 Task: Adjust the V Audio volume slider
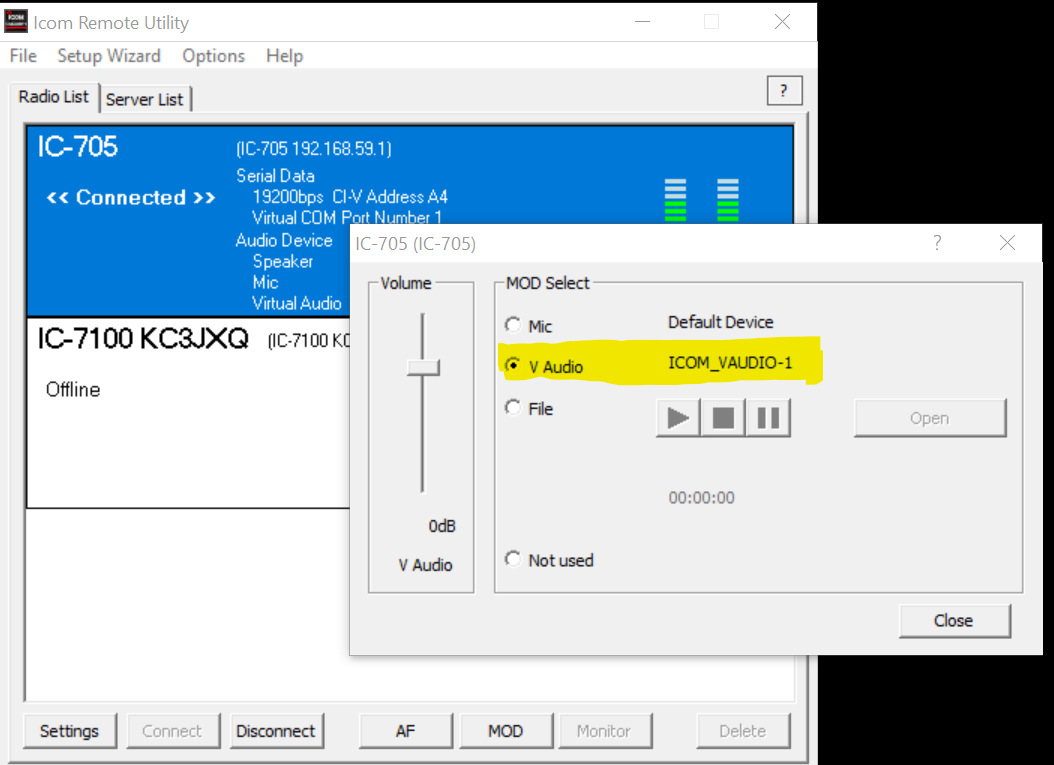click(x=421, y=368)
